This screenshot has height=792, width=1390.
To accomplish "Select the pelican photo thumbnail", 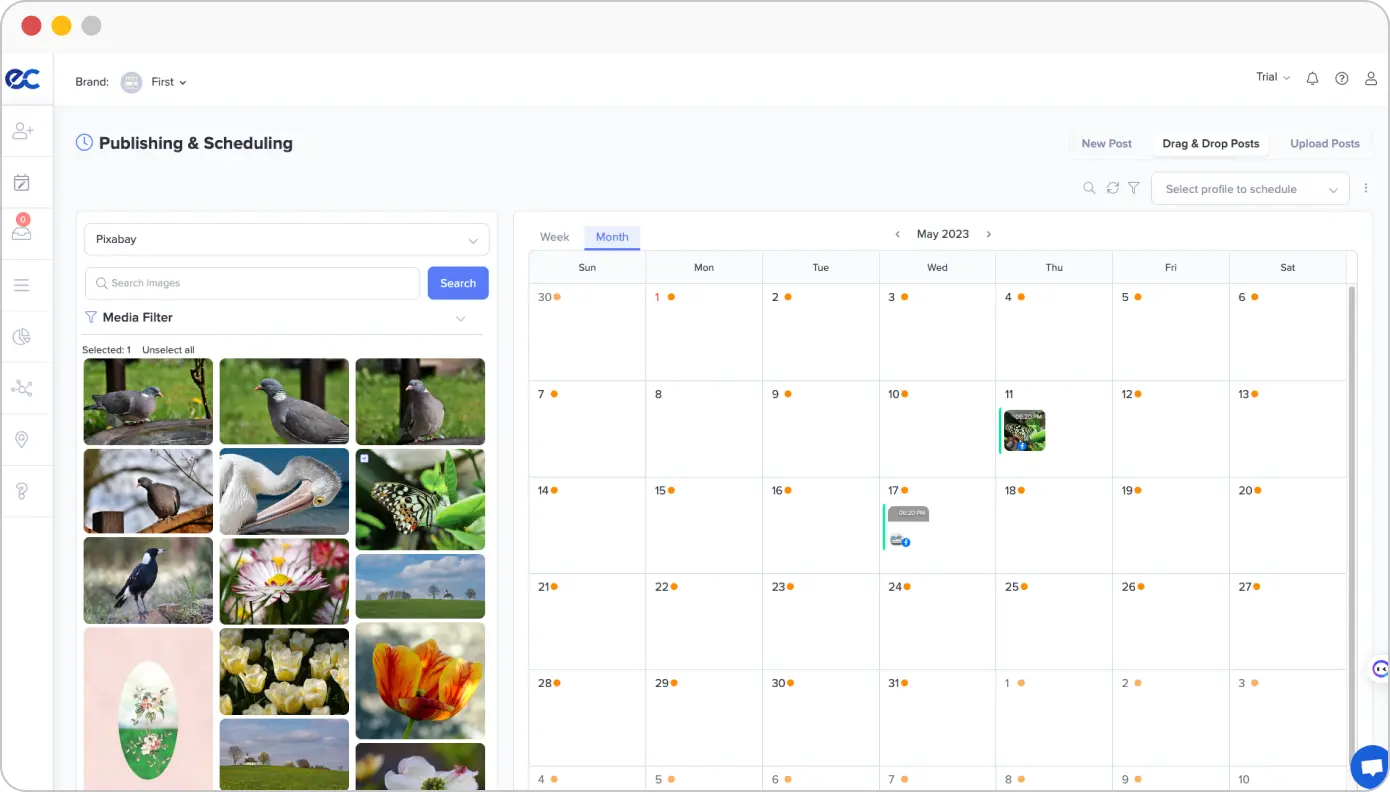I will point(284,491).
